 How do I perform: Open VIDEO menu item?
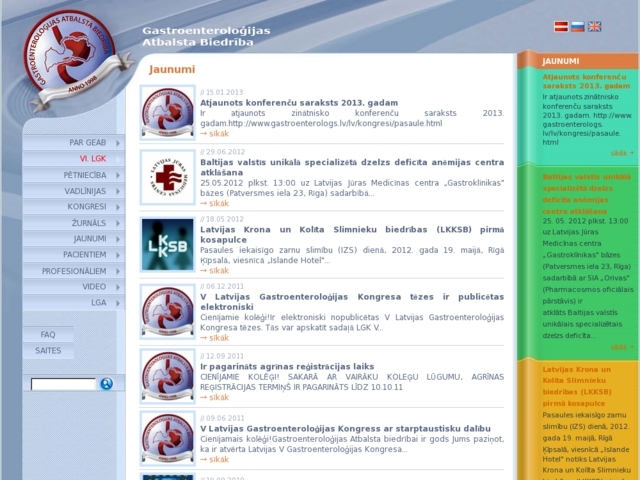74,287
